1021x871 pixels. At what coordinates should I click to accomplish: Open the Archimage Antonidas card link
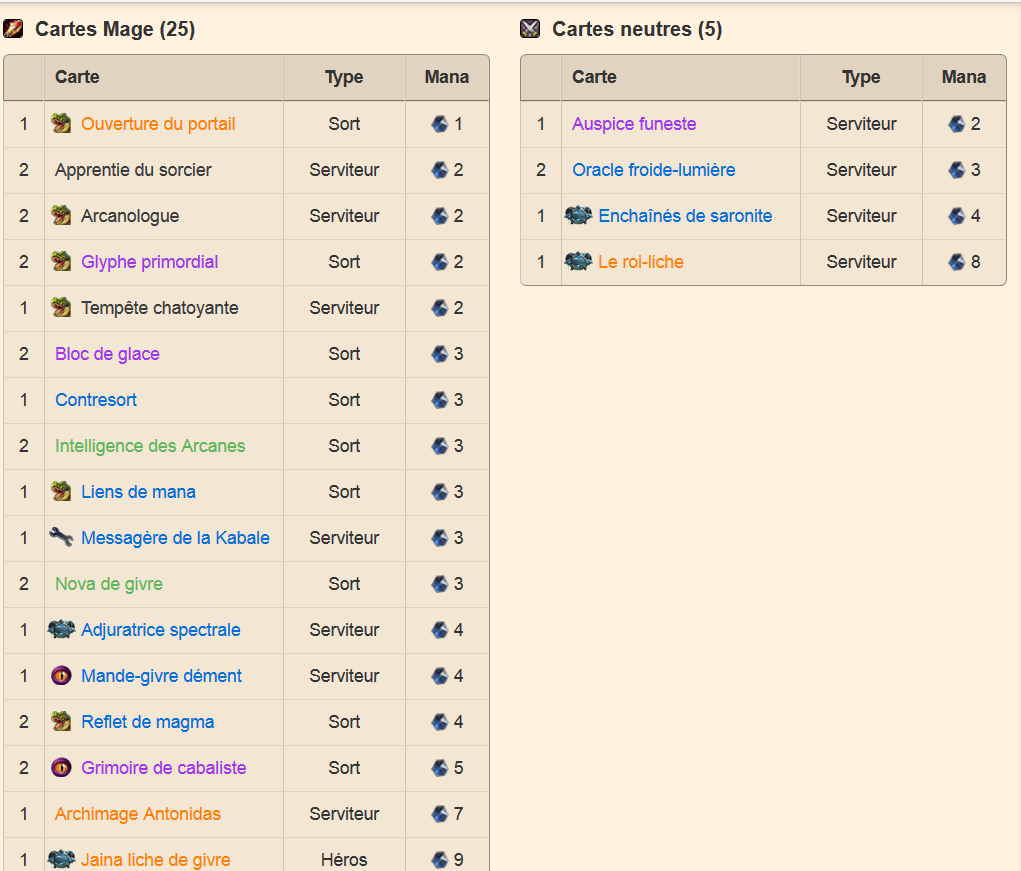[x=138, y=814]
